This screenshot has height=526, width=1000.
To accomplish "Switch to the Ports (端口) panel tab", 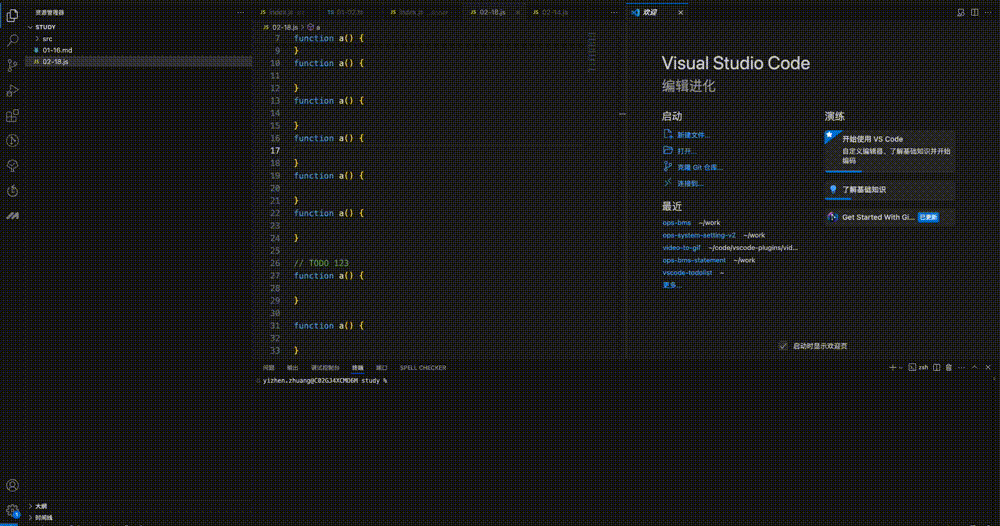I will click(381, 368).
